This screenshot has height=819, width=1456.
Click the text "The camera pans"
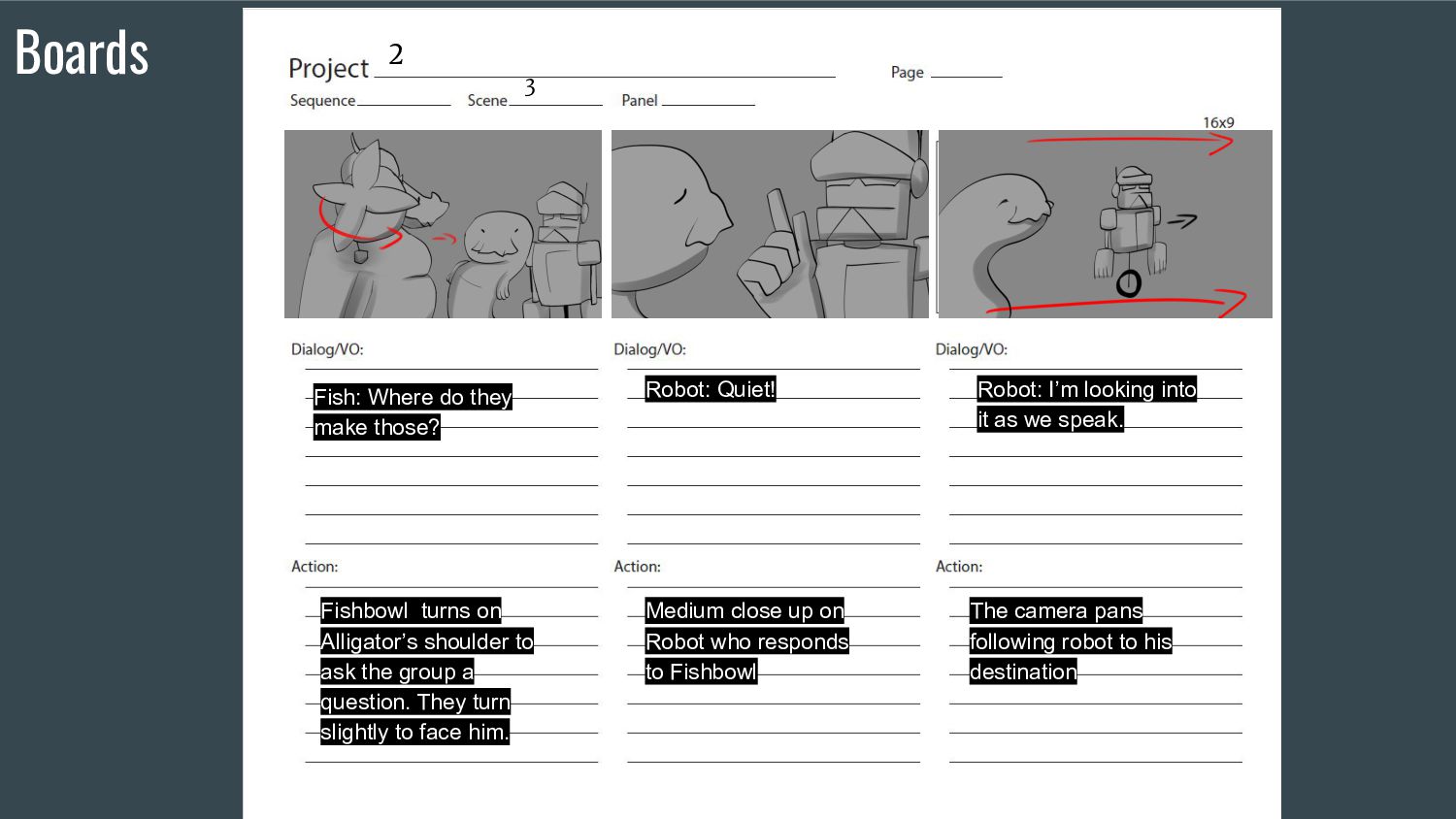click(x=1056, y=610)
